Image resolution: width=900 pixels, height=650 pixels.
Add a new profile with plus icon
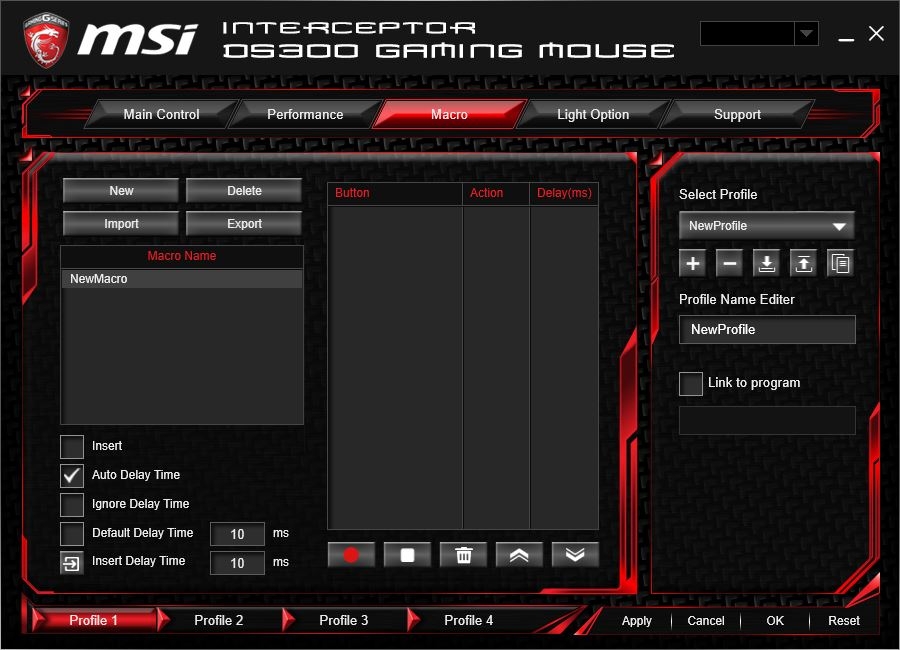point(693,263)
